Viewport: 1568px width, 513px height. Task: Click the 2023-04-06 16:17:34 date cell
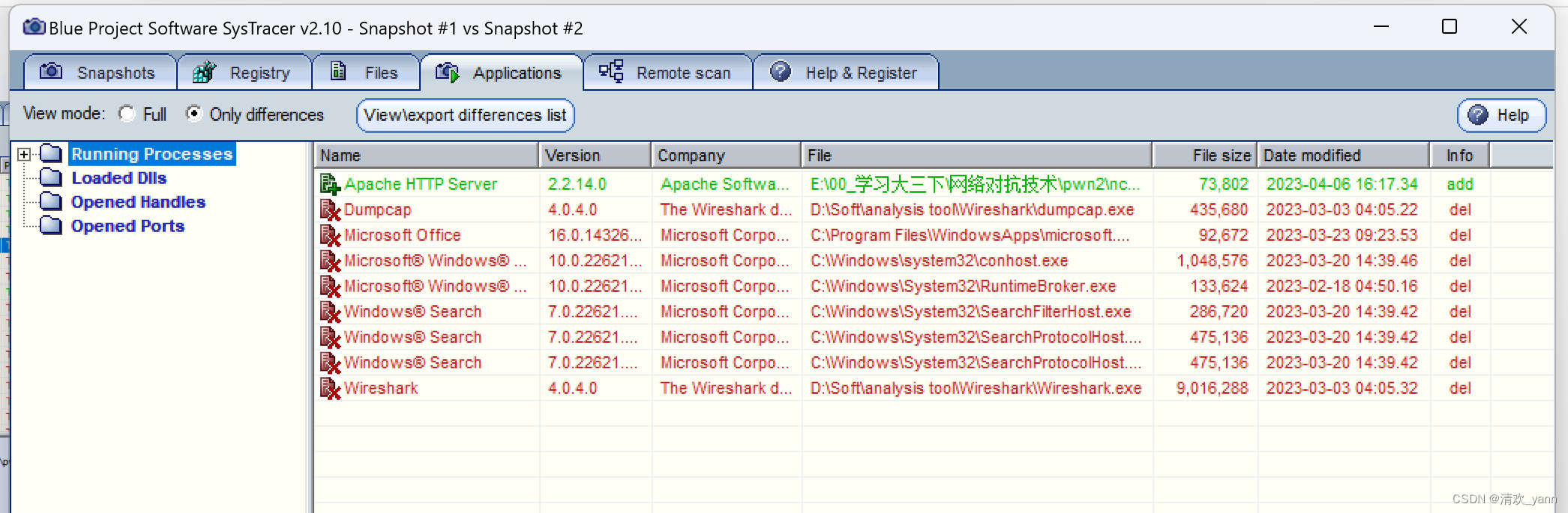point(1342,184)
